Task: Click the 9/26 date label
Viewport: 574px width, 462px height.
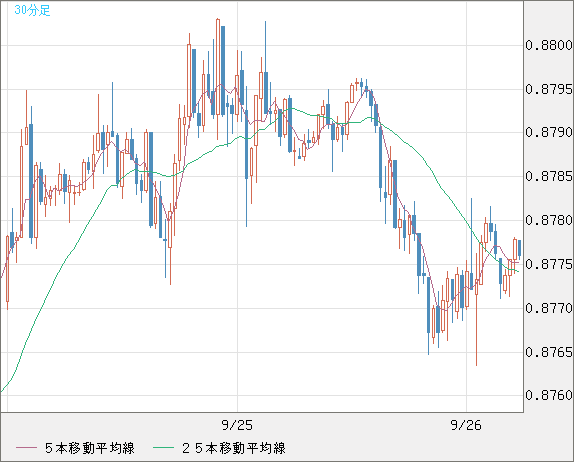Action: [x=466, y=425]
